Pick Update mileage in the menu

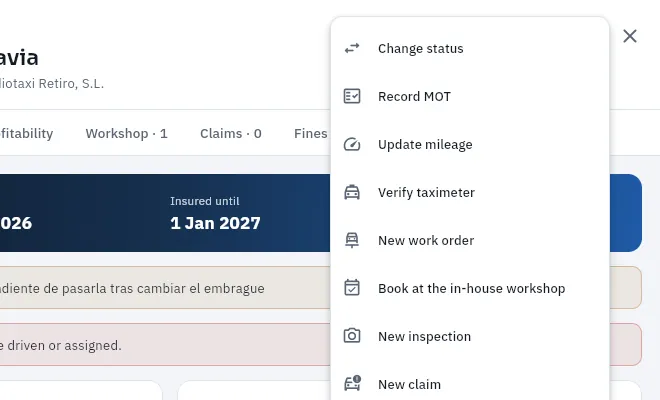(x=470, y=144)
